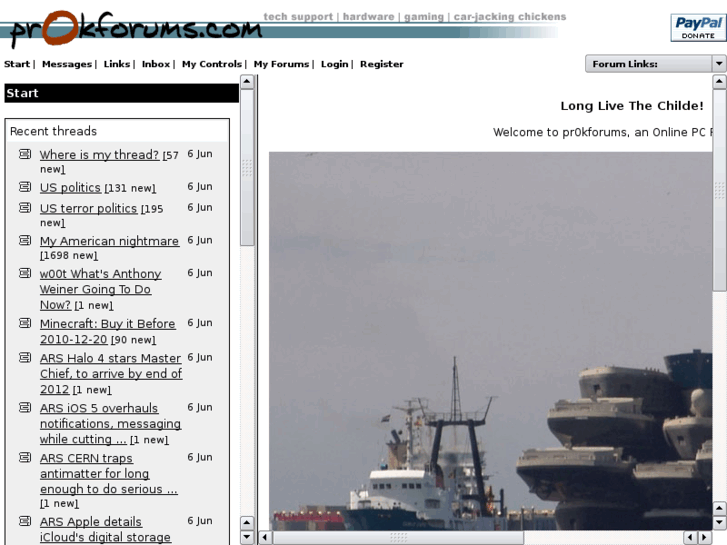Go to Messages in the navigation bar
Screen dimensions: 727x545
(x=67, y=64)
